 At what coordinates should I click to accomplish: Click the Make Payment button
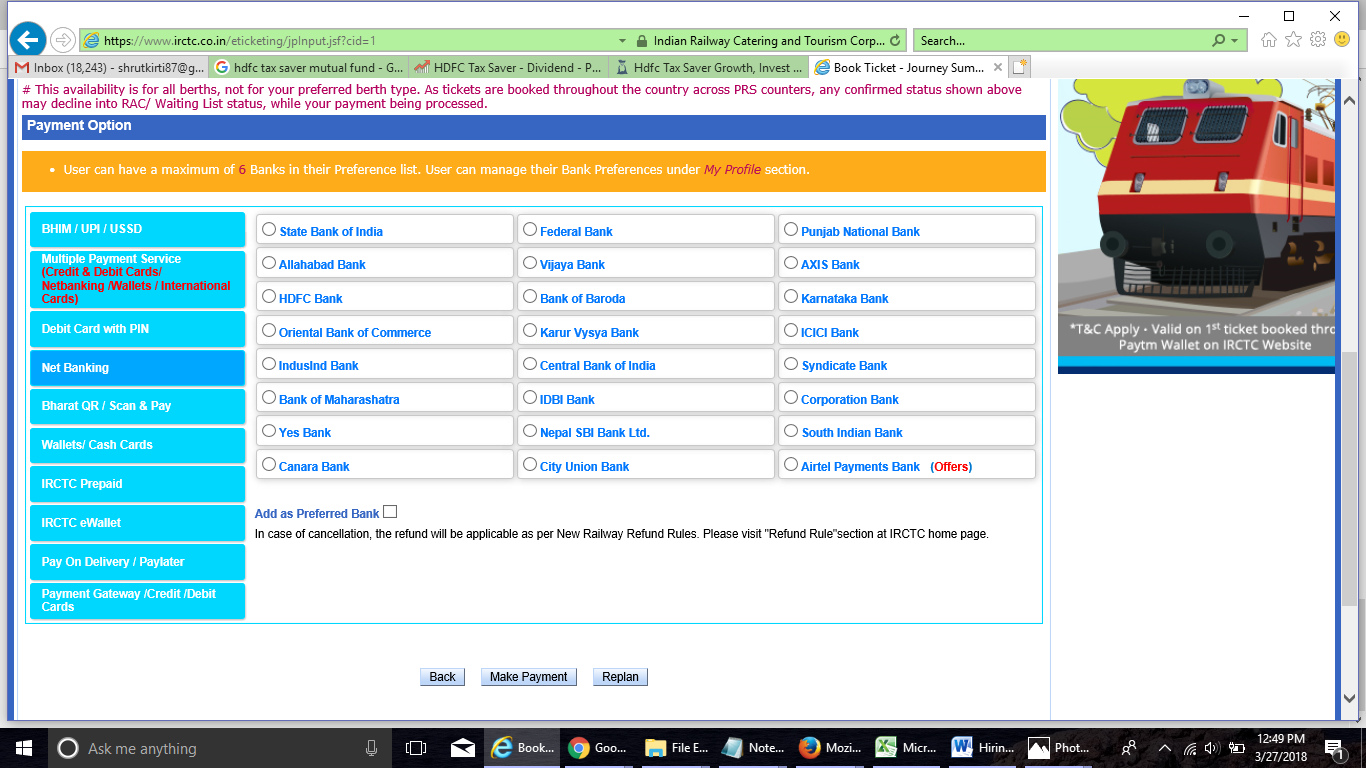(528, 677)
